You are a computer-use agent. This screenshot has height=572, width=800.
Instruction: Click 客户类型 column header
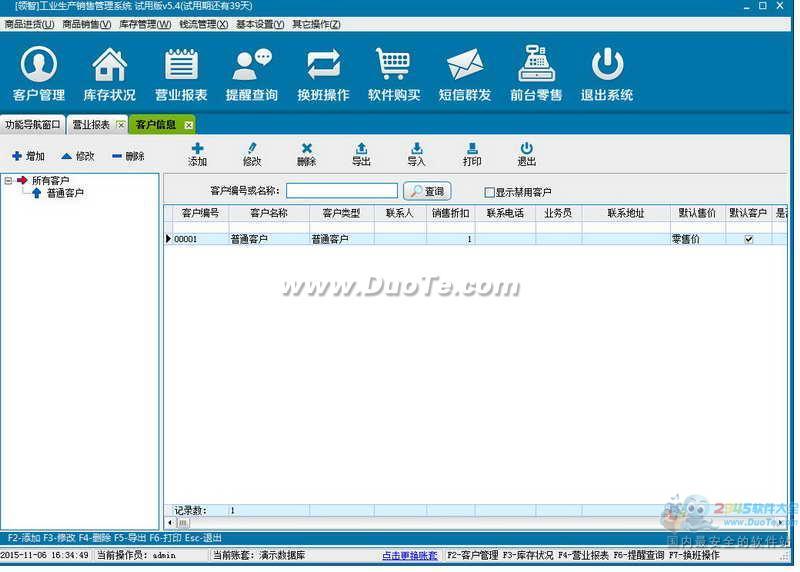click(x=341, y=213)
